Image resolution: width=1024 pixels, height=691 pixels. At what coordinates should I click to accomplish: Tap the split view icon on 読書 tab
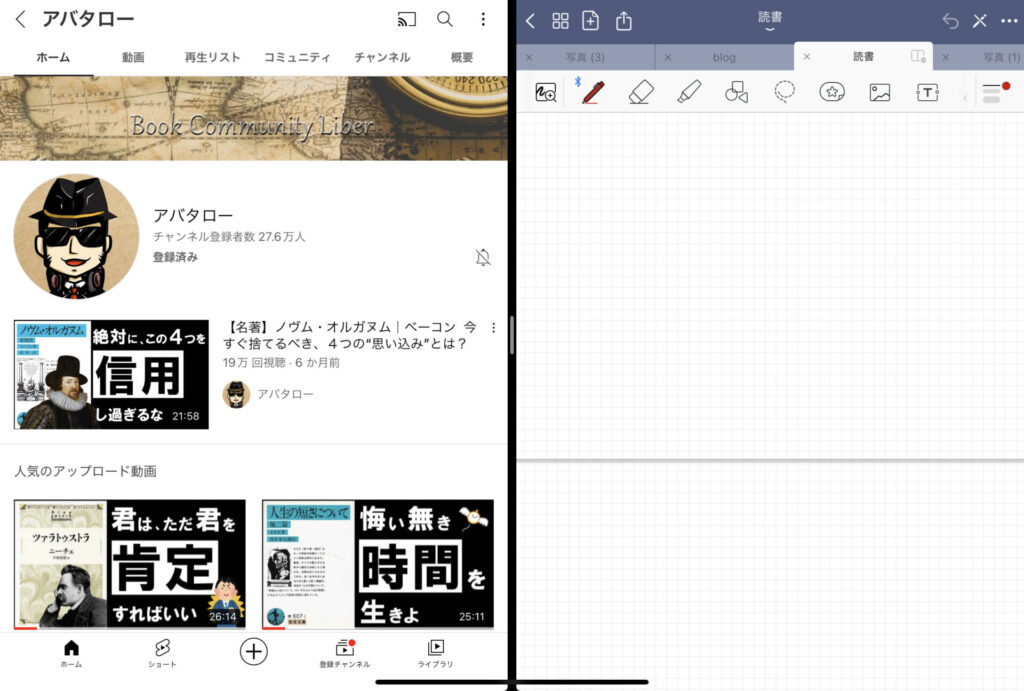pos(918,56)
